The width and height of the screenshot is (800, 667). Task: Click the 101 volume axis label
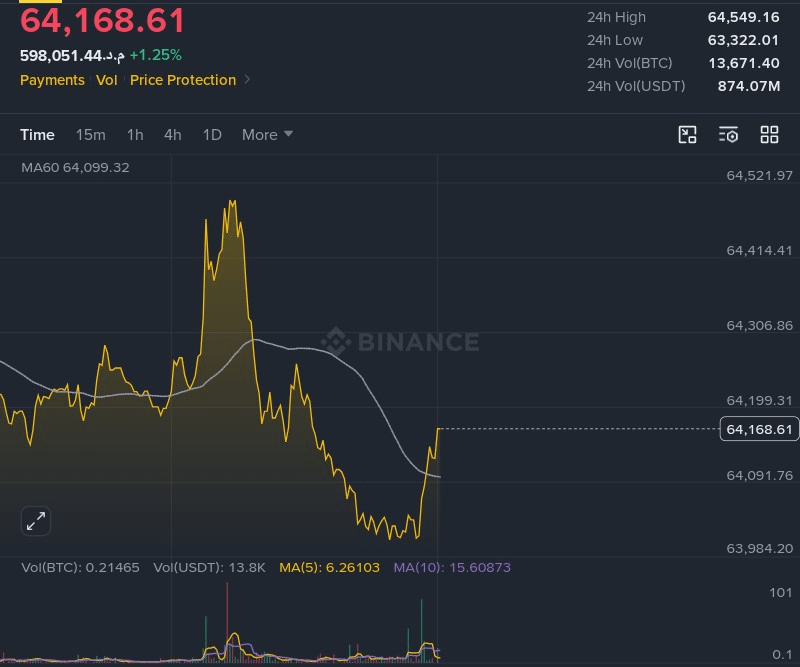pos(781,592)
